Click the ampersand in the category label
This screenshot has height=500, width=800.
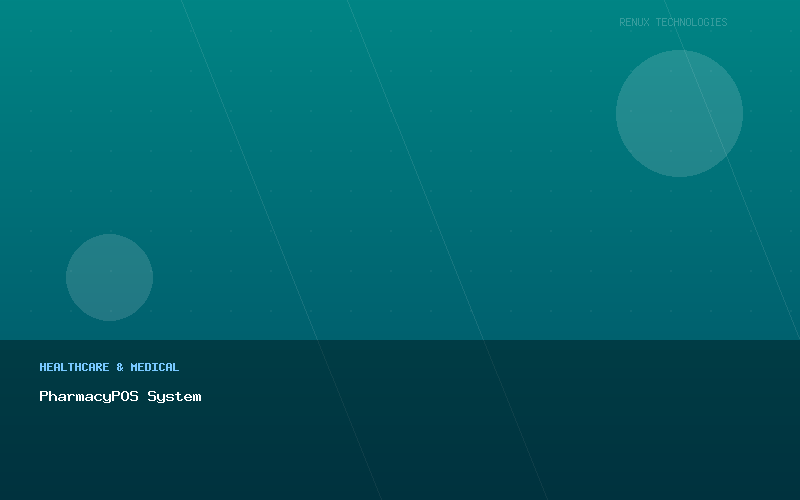(x=120, y=367)
